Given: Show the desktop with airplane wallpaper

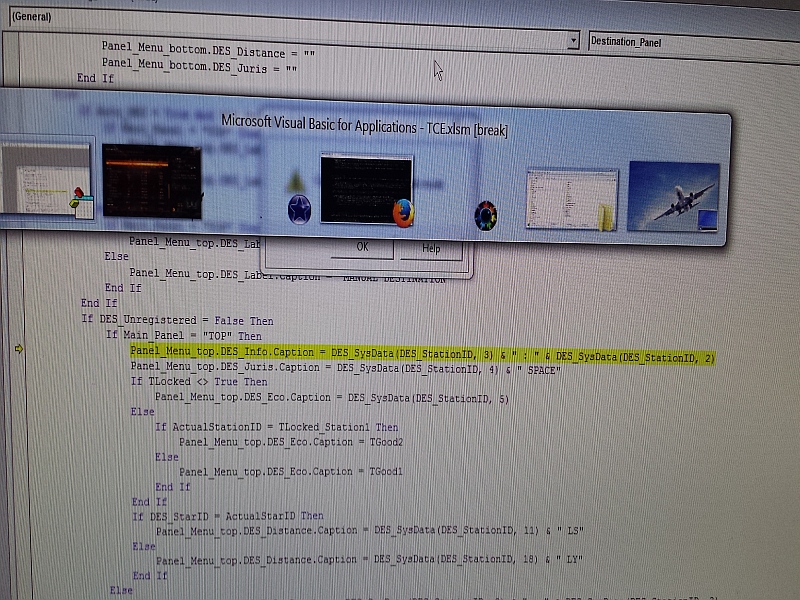Looking at the screenshot, I should point(673,196).
